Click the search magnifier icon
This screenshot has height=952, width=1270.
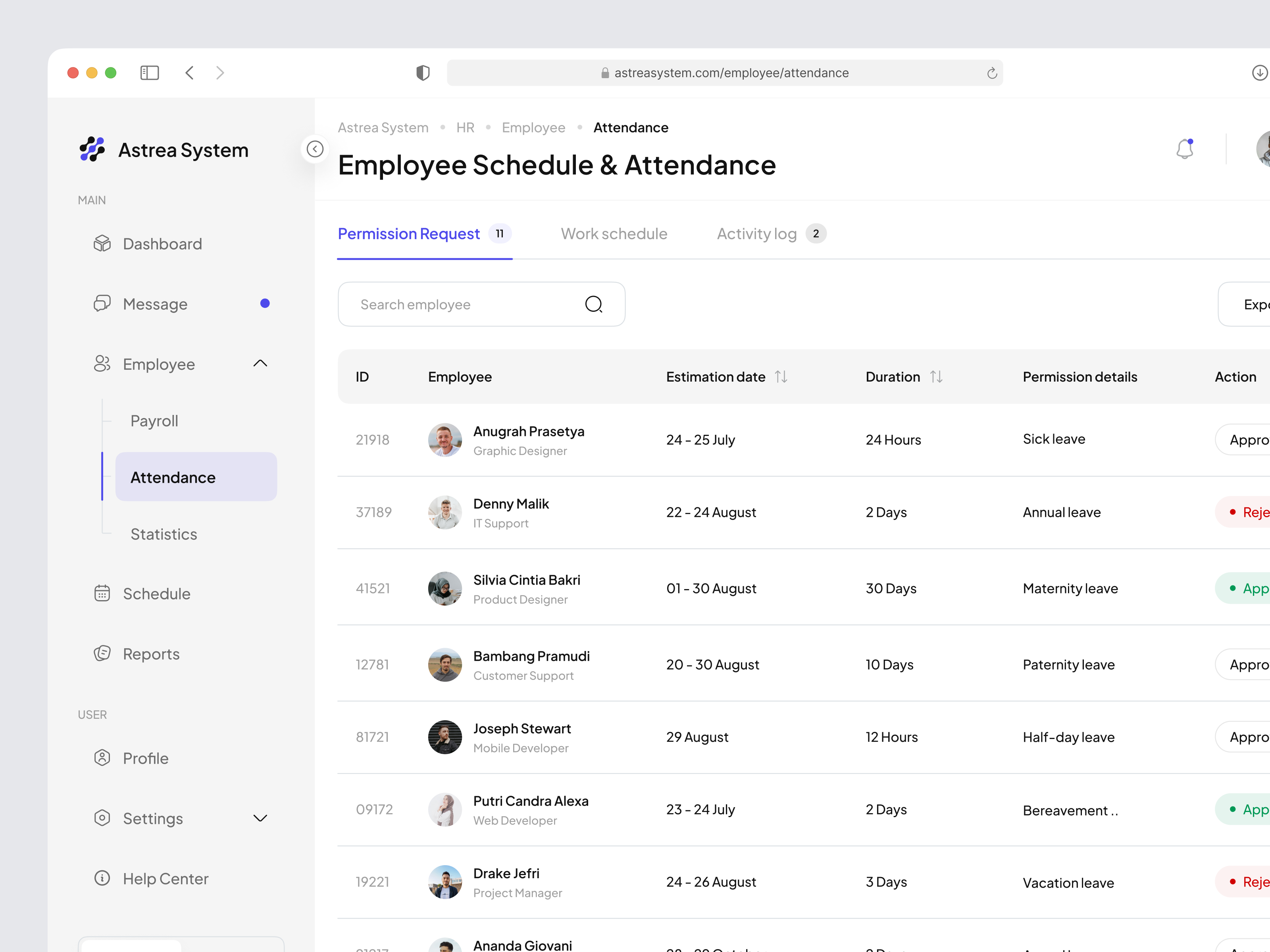point(594,304)
